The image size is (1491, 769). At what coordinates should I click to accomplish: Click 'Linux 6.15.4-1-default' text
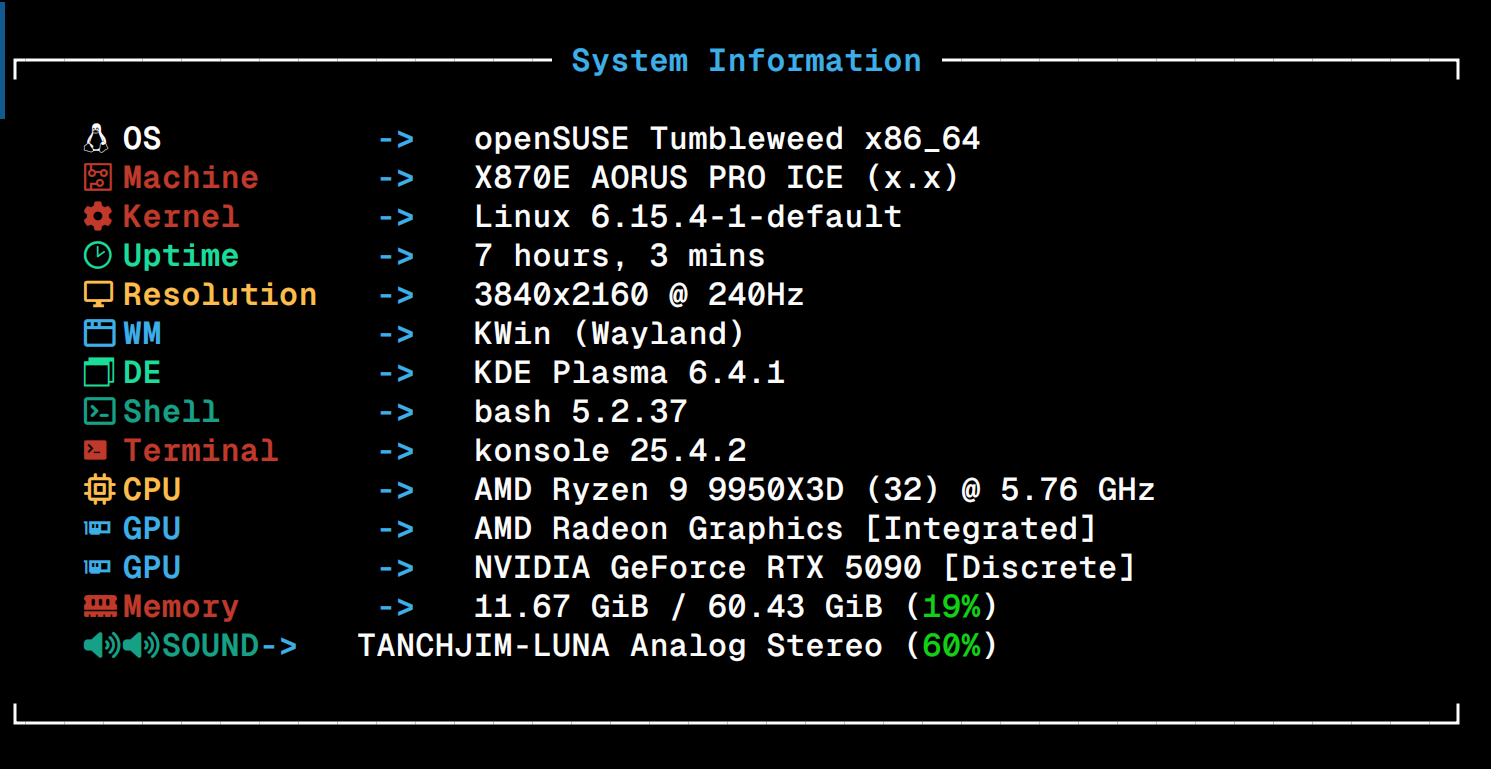[688, 216]
